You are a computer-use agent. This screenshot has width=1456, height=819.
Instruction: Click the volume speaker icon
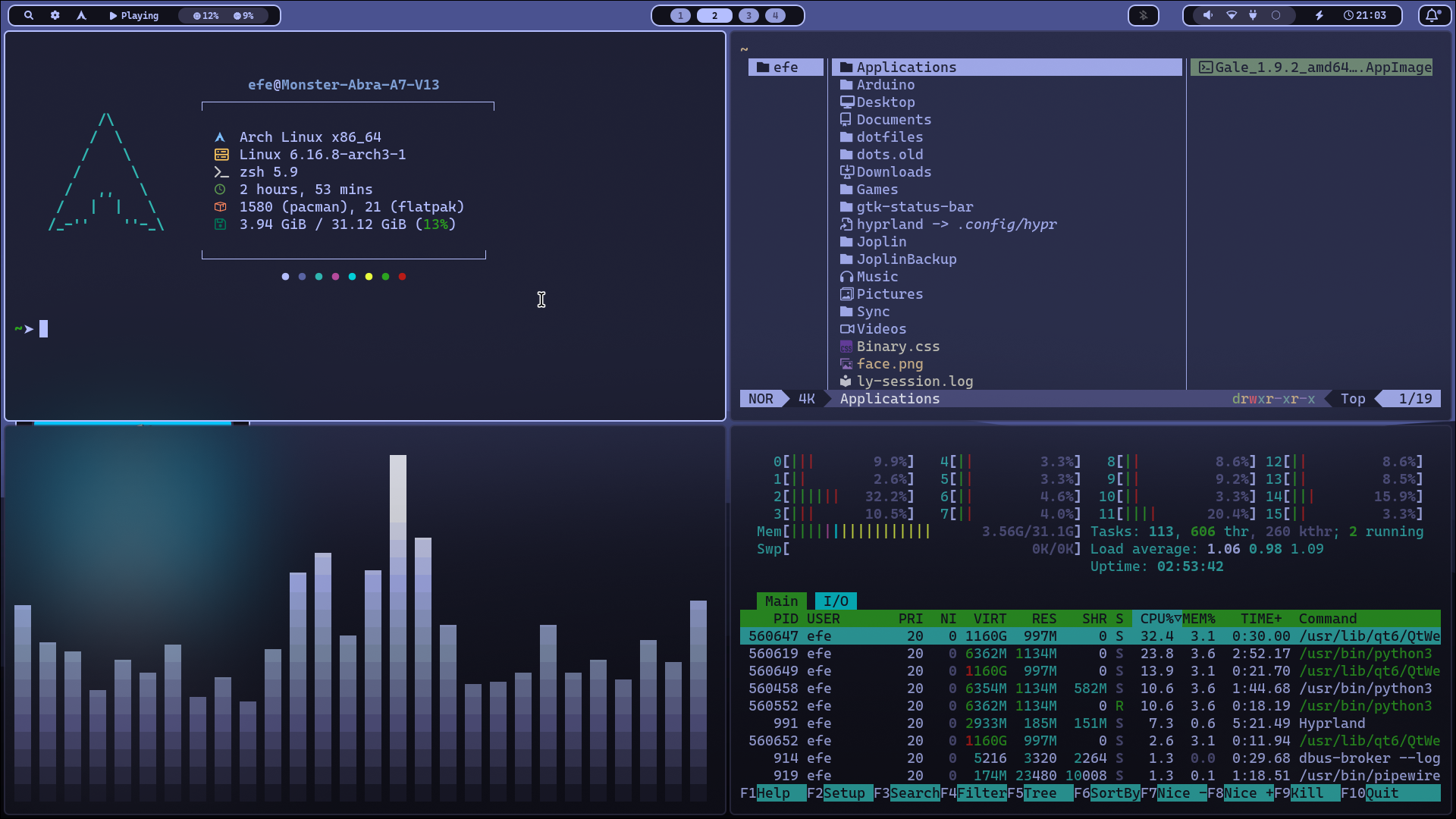(x=1207, y=15)
